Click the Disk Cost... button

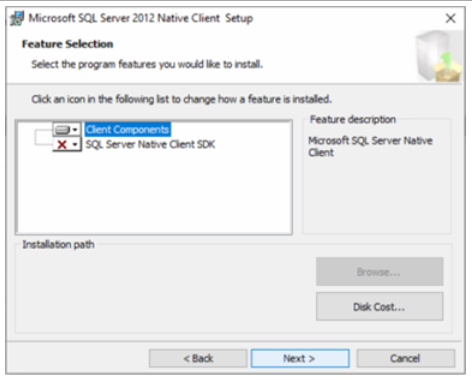point(379,307)
